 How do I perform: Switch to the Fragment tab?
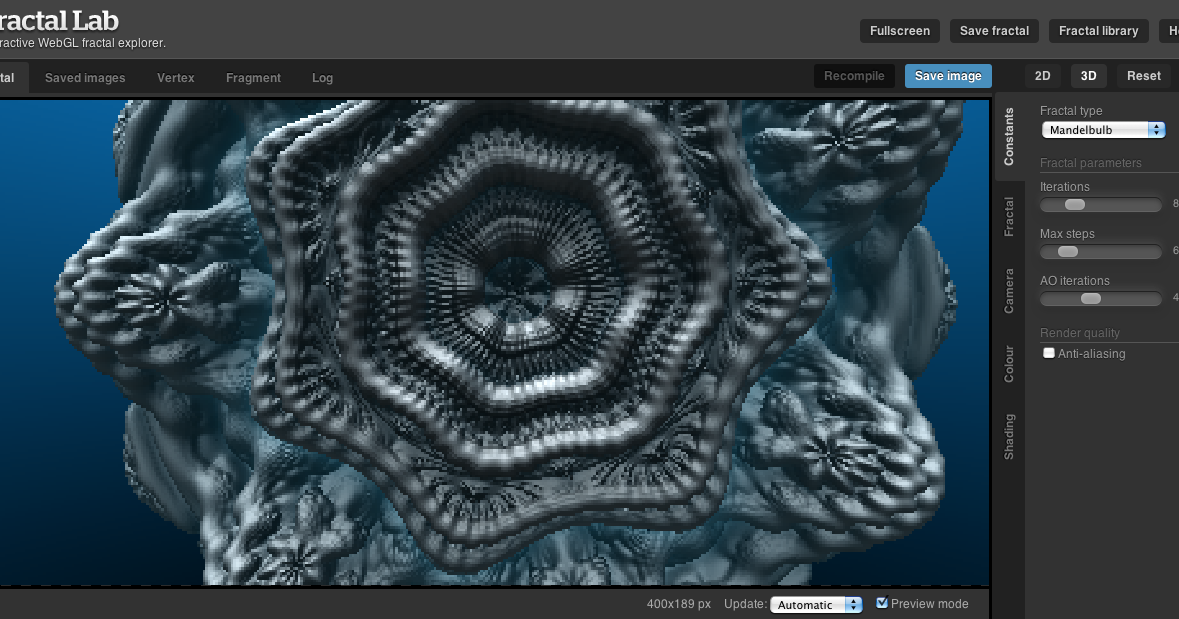pos(253,78)
